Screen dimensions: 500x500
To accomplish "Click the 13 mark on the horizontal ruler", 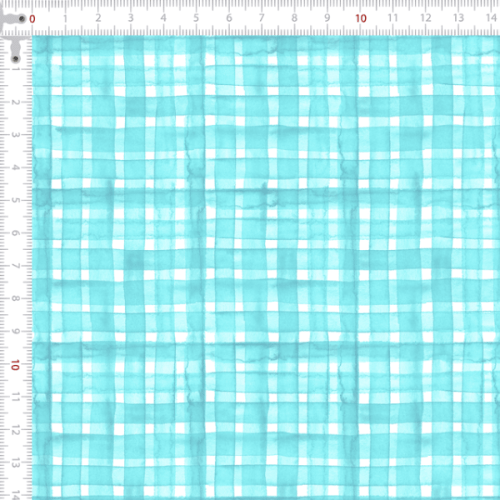I will tap(459, 18).
